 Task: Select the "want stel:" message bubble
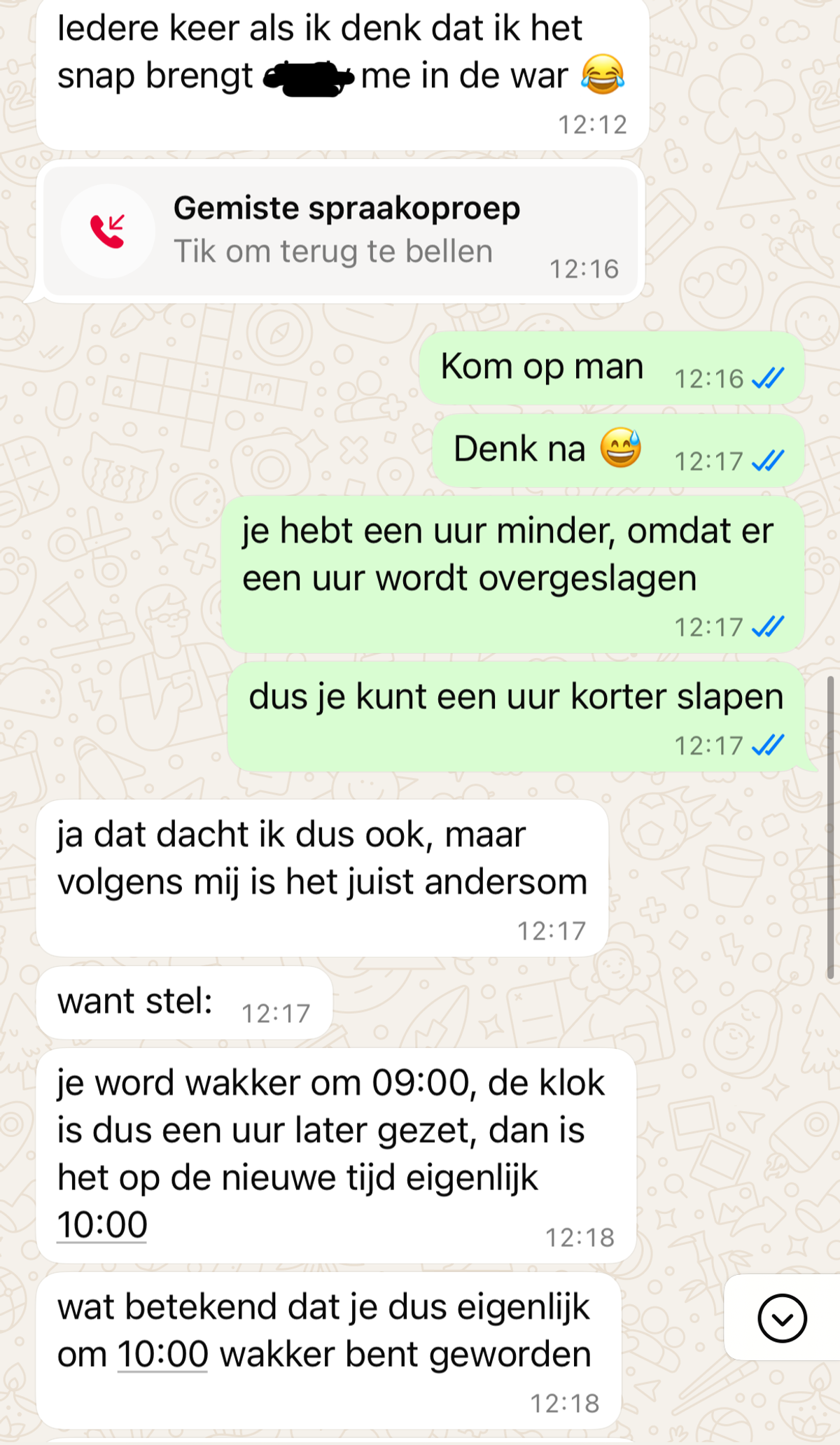[184, 1003]
